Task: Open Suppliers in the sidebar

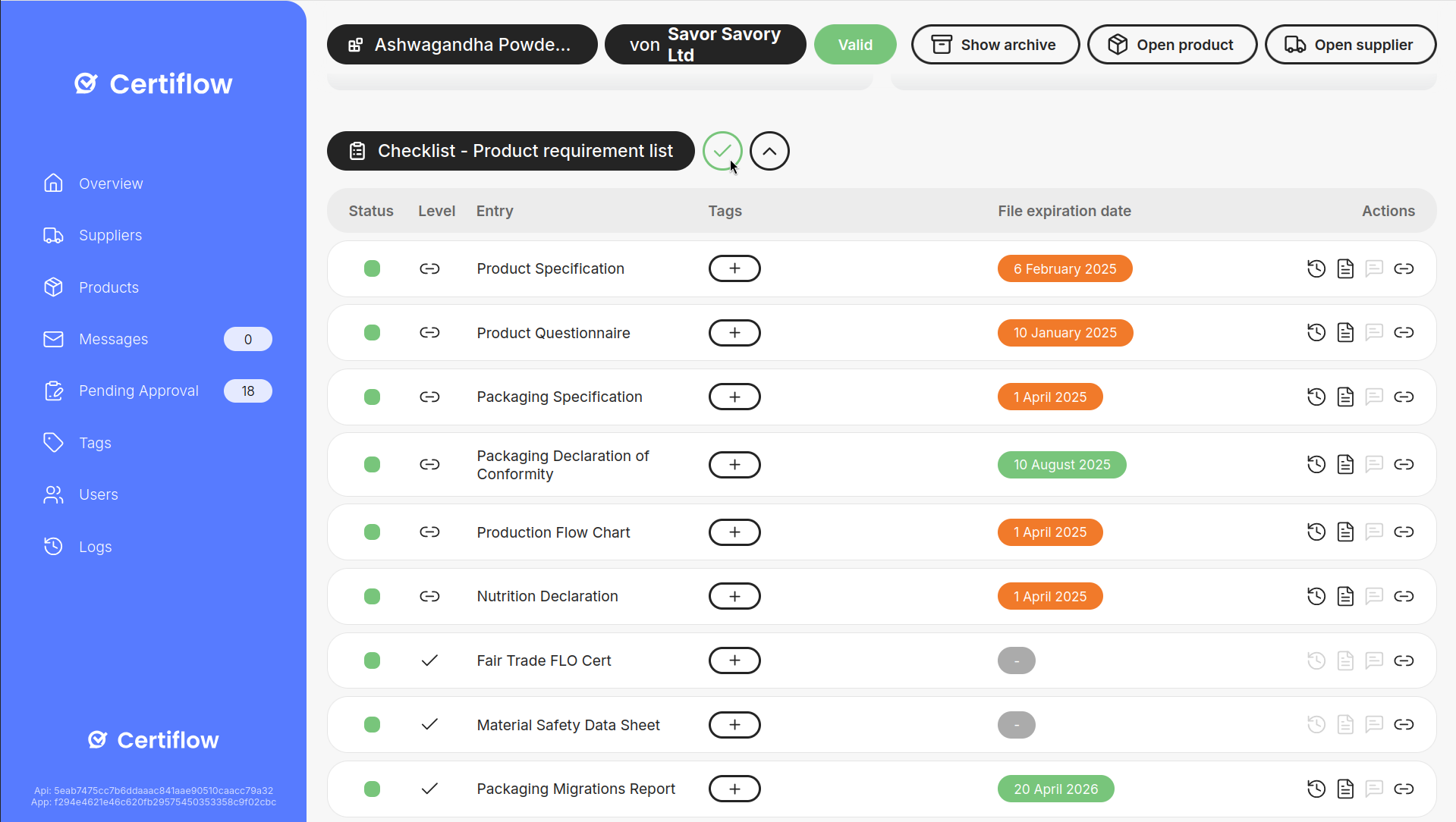Action: (x=110, y=236)
